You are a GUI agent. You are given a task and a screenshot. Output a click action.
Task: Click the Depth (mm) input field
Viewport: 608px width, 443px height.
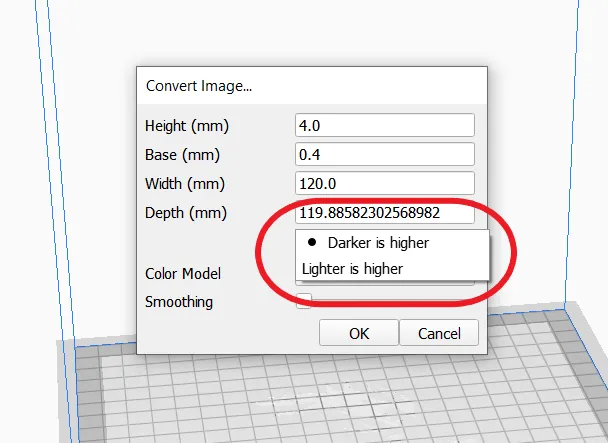pyautogui.click(x=385, y=213)
